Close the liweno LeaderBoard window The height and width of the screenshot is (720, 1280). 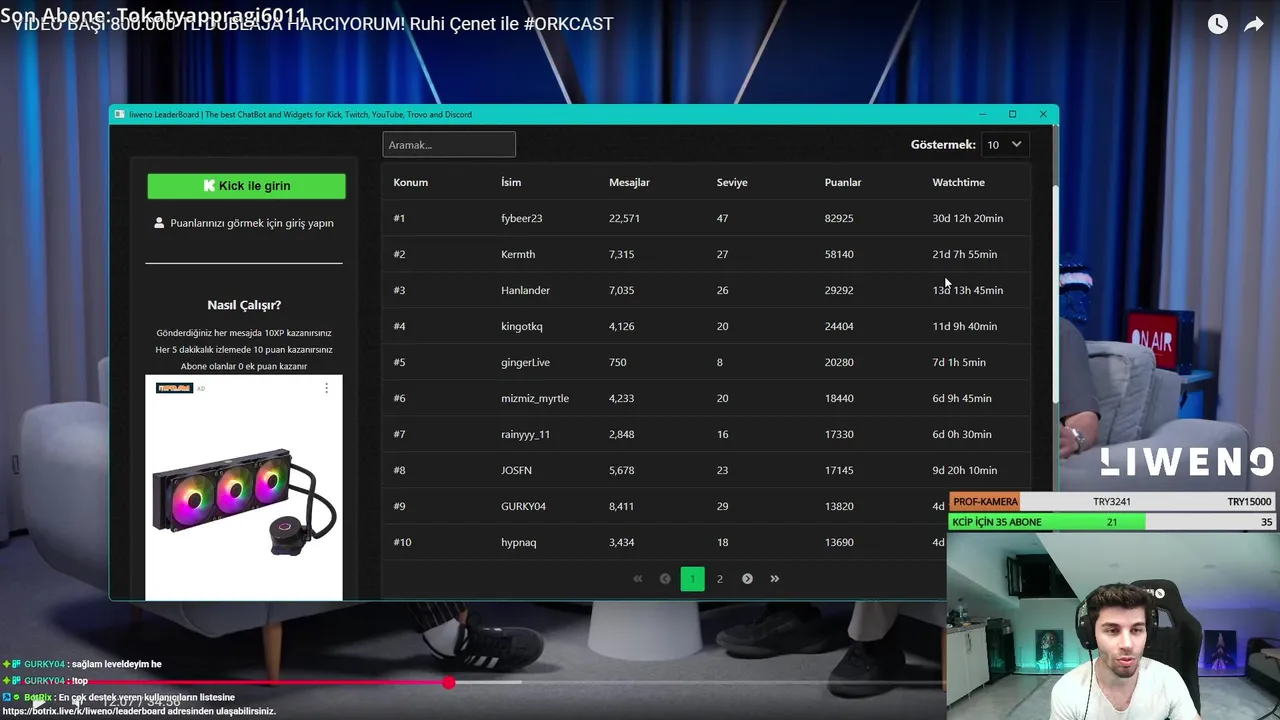click(1043, 114)
